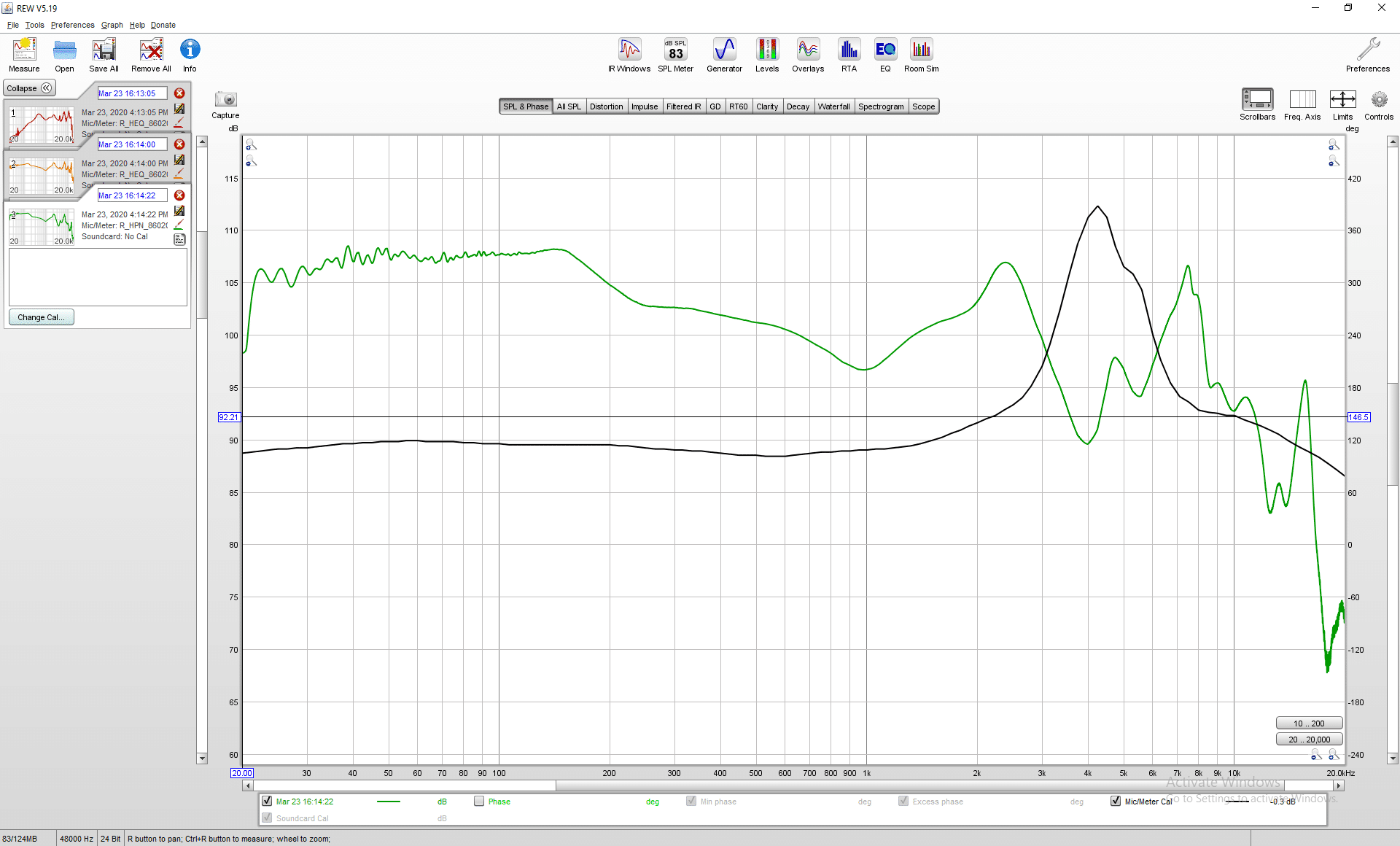Change trace colour of Mar 23 16:14:00 measurement
Image resolution: width=1400 pixels, height=846 pixels.
[179, 174]
